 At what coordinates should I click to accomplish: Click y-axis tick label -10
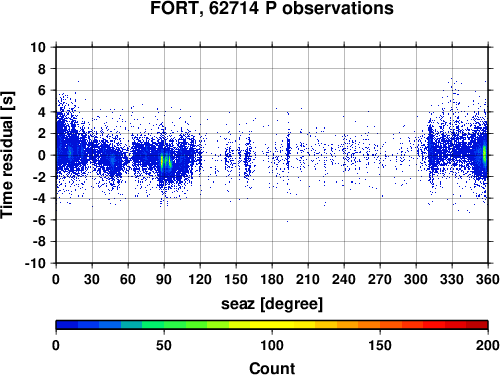[x=36, y=263]
